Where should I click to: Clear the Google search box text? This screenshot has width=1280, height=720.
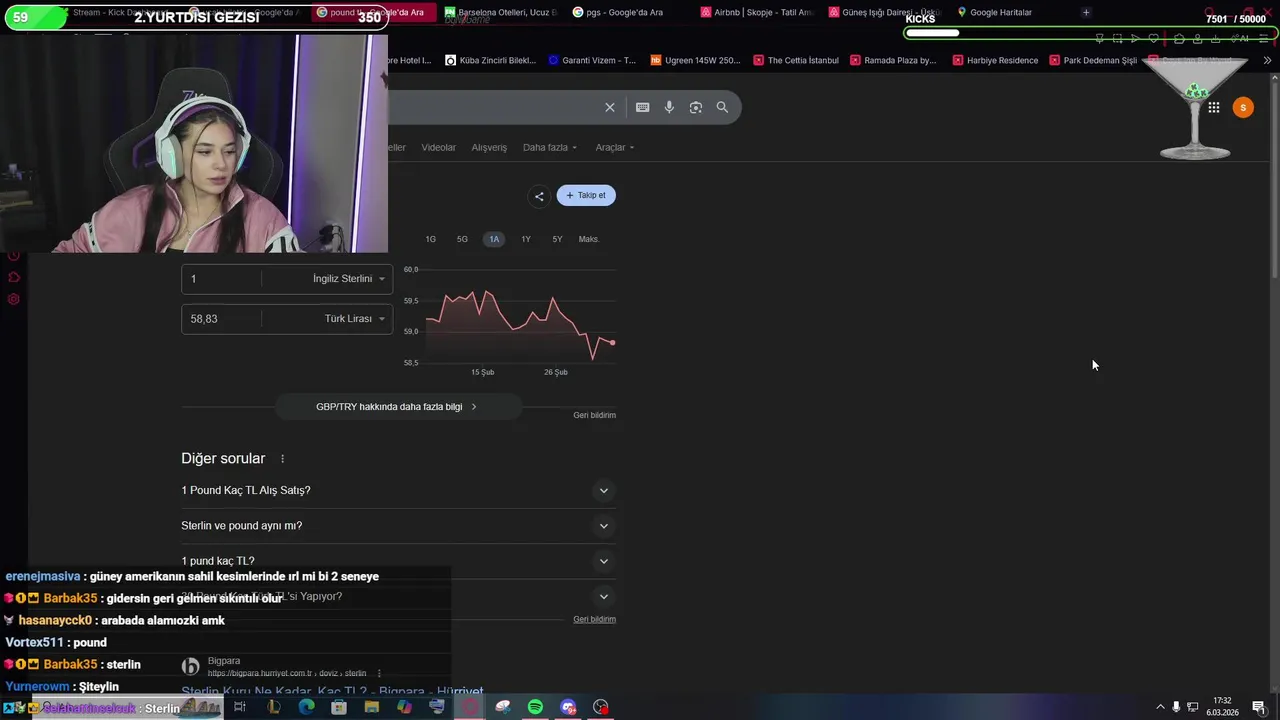tap(610, 107)
